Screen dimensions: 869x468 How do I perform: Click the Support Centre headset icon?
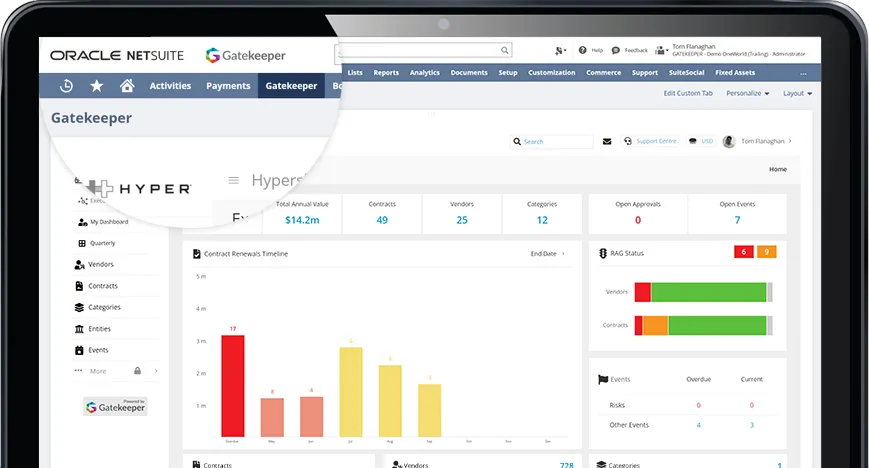point(627,141)
